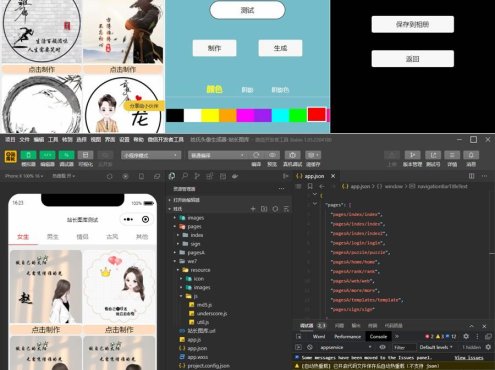Open the mini program mode dropdown

click(151, 155)
